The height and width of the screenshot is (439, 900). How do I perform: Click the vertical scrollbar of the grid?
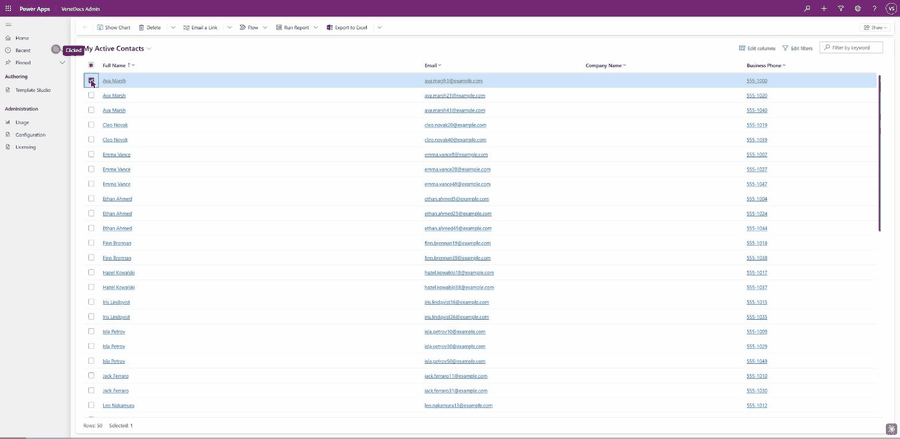coord(879,153)
